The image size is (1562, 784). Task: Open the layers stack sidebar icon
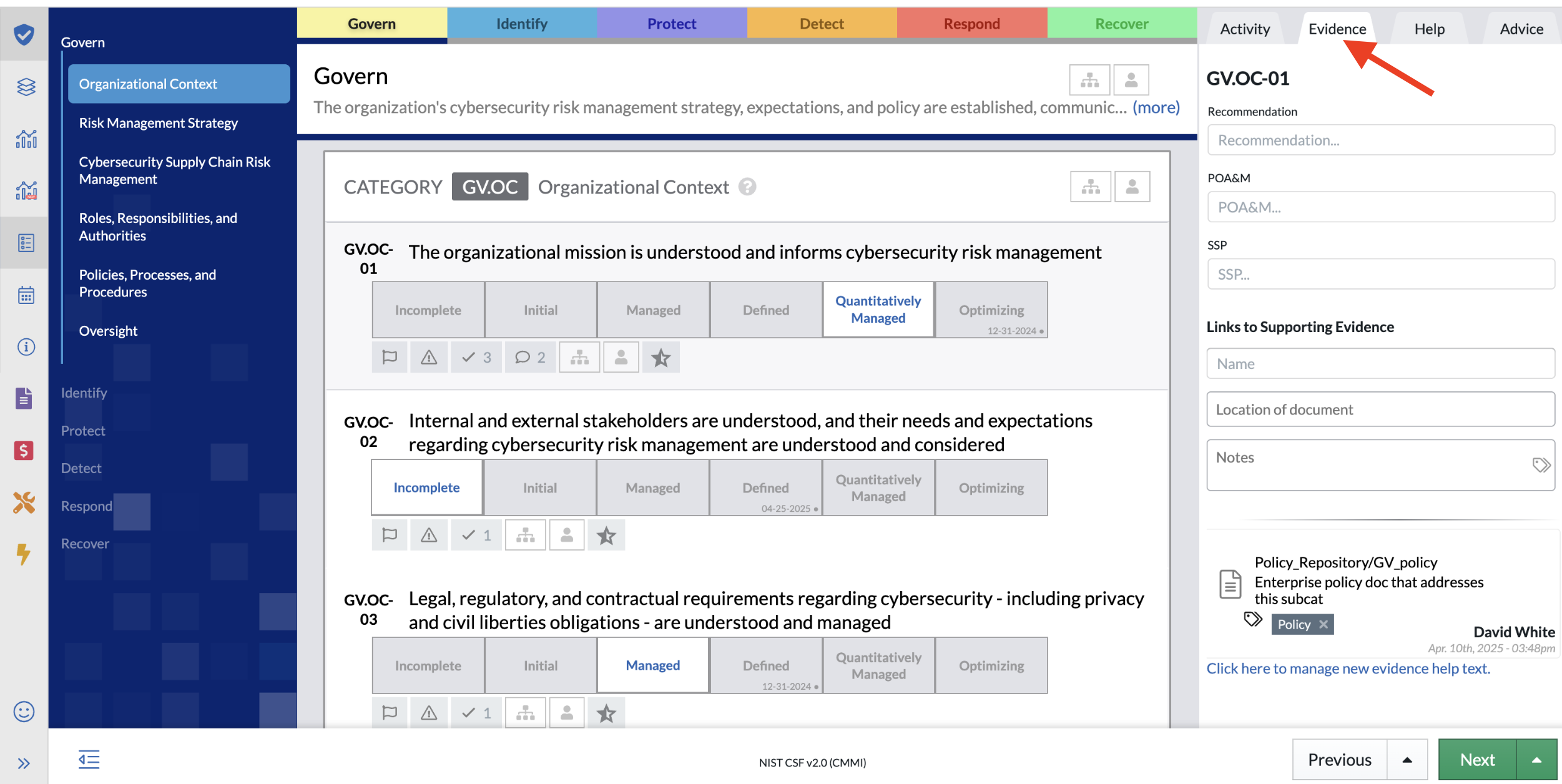click(26, 87)
